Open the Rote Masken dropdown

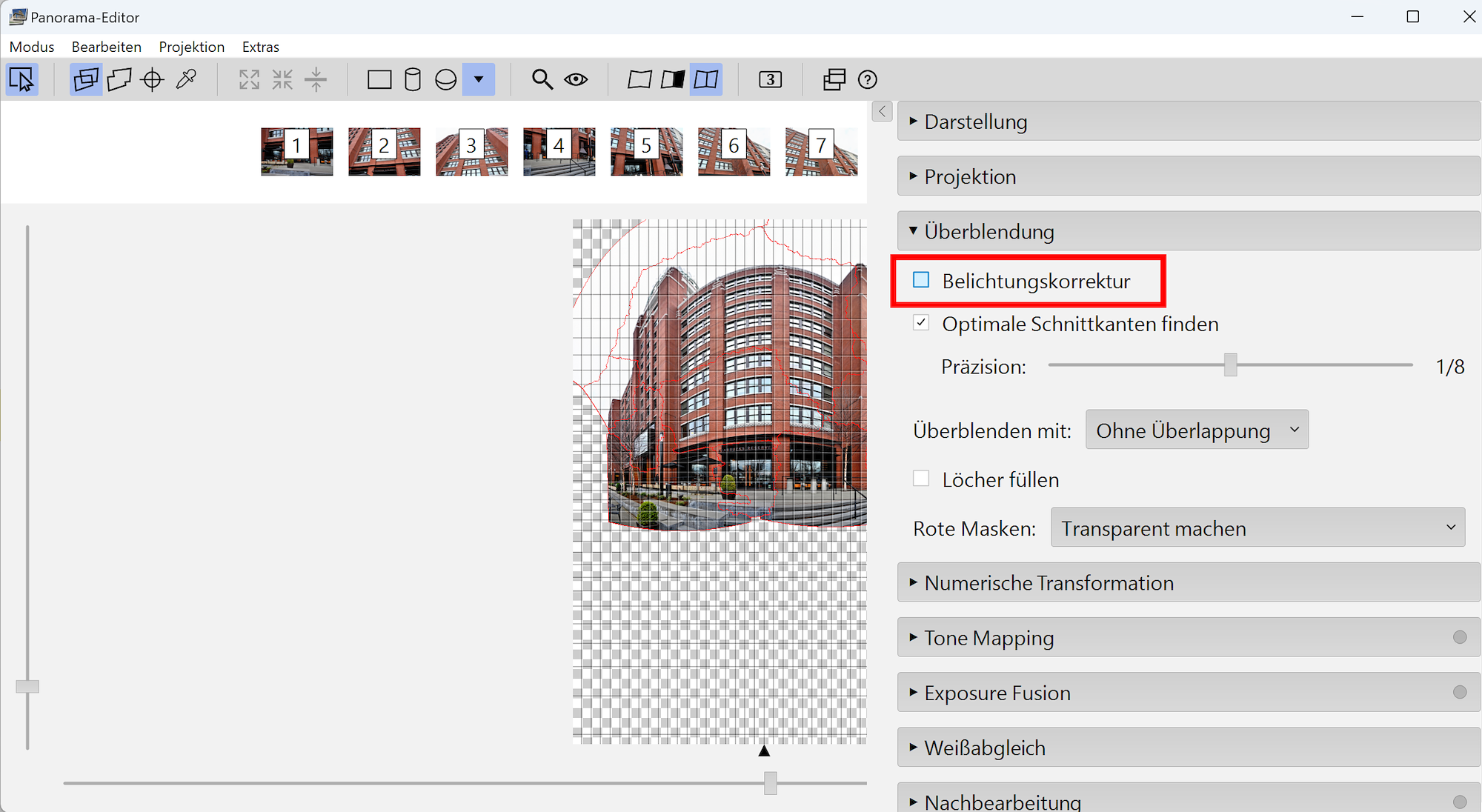(1257, 528)
